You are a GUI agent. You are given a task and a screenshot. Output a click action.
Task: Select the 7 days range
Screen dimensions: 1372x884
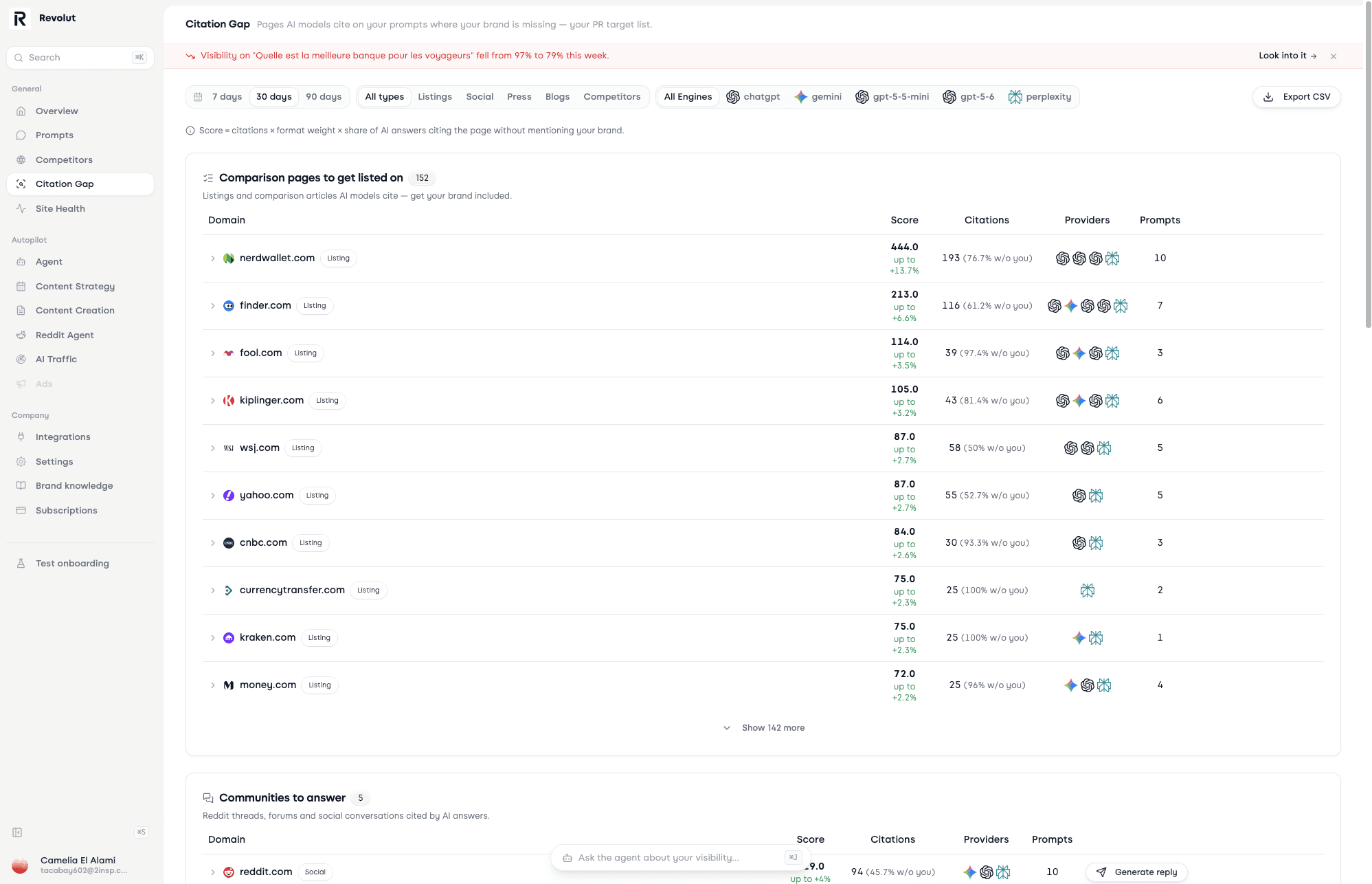[227, 97]
